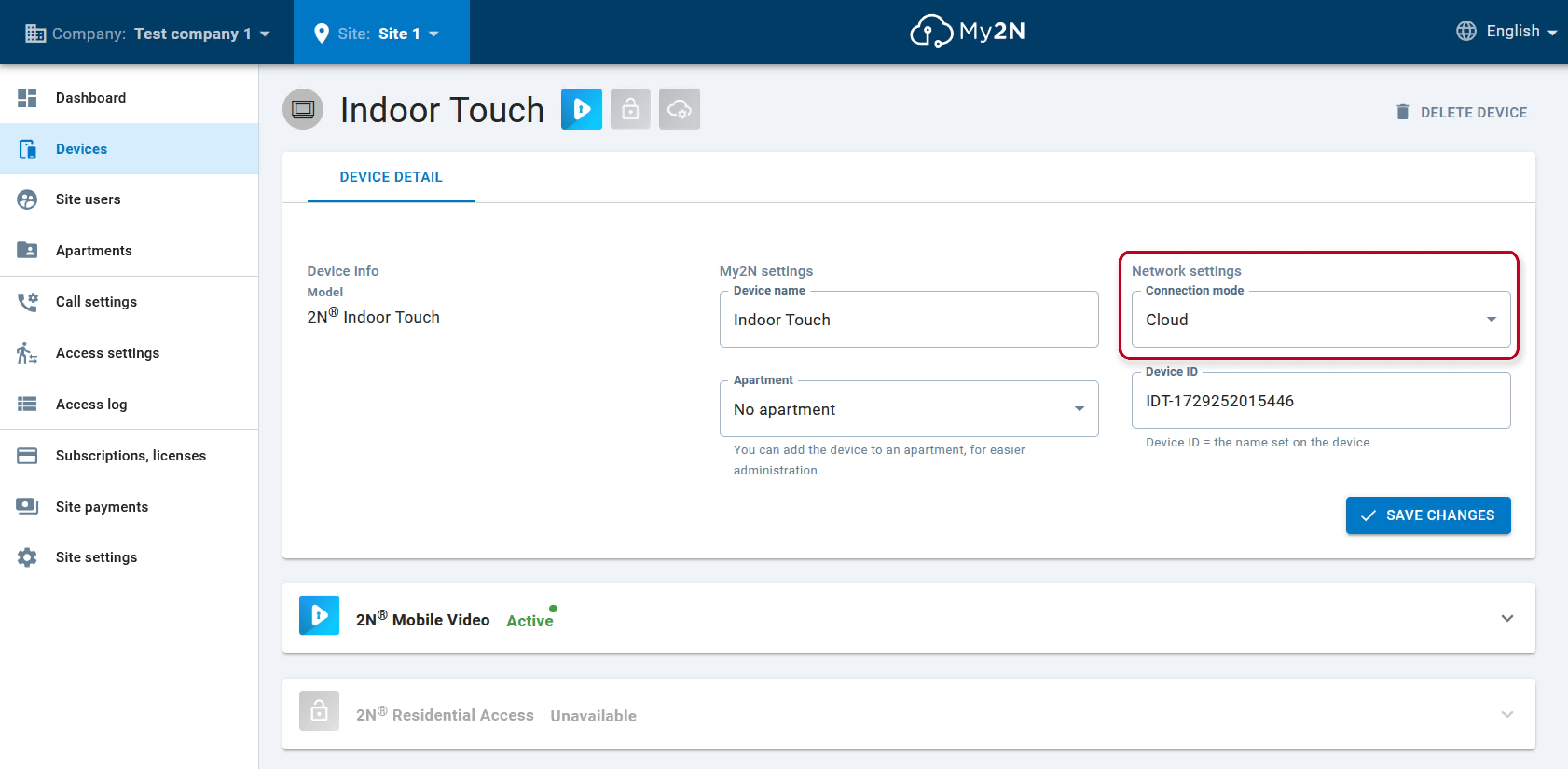Open Access settings

[129, 352]
